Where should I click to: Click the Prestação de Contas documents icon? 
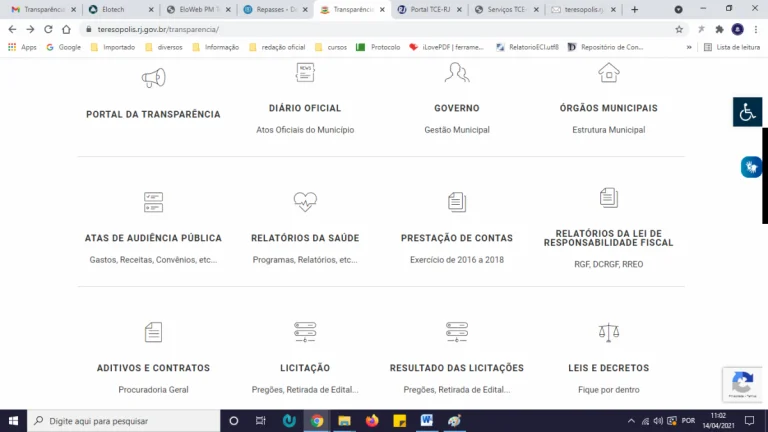point(457,202)
